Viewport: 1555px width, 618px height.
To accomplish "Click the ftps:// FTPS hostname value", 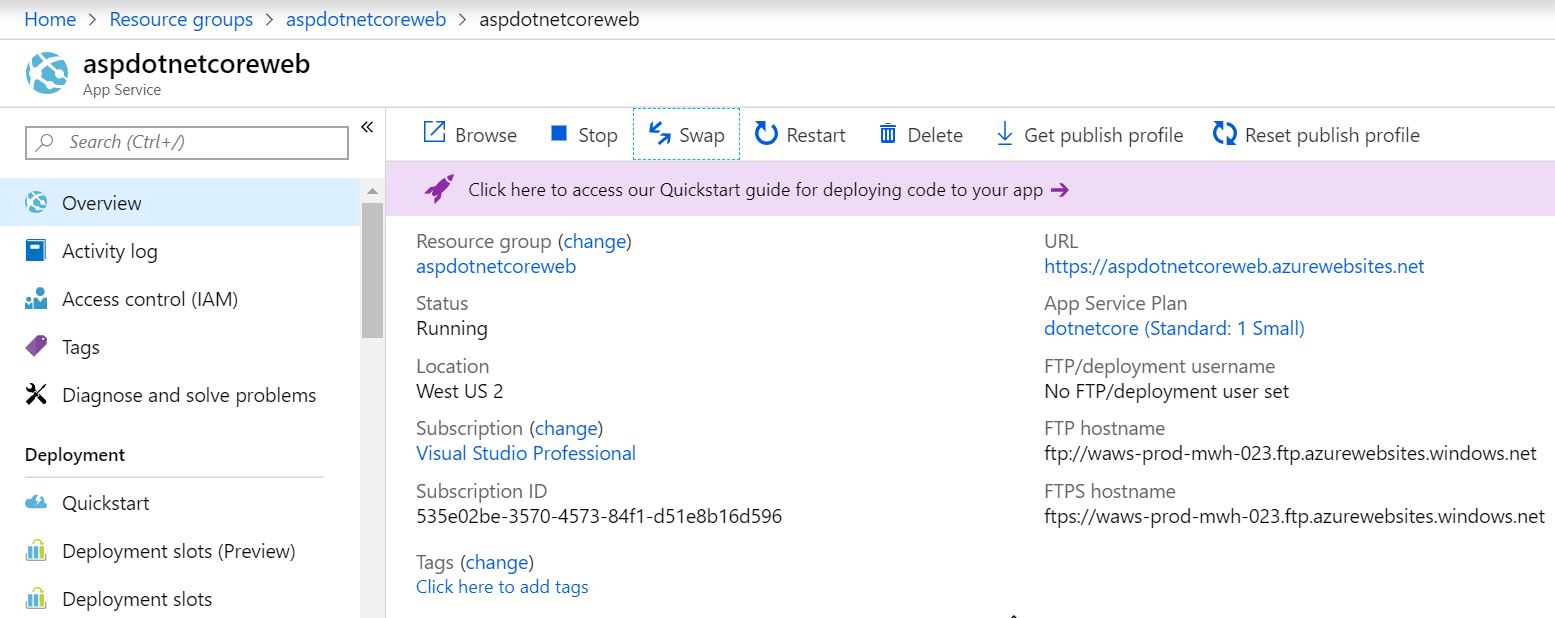I will pyautogui.click(x=1294, y=516).
